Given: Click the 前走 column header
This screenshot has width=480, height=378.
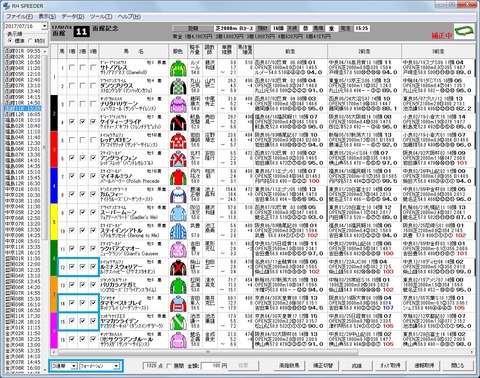Looking at the screenshot, I should pyautogui.click(x=290, y=51).
